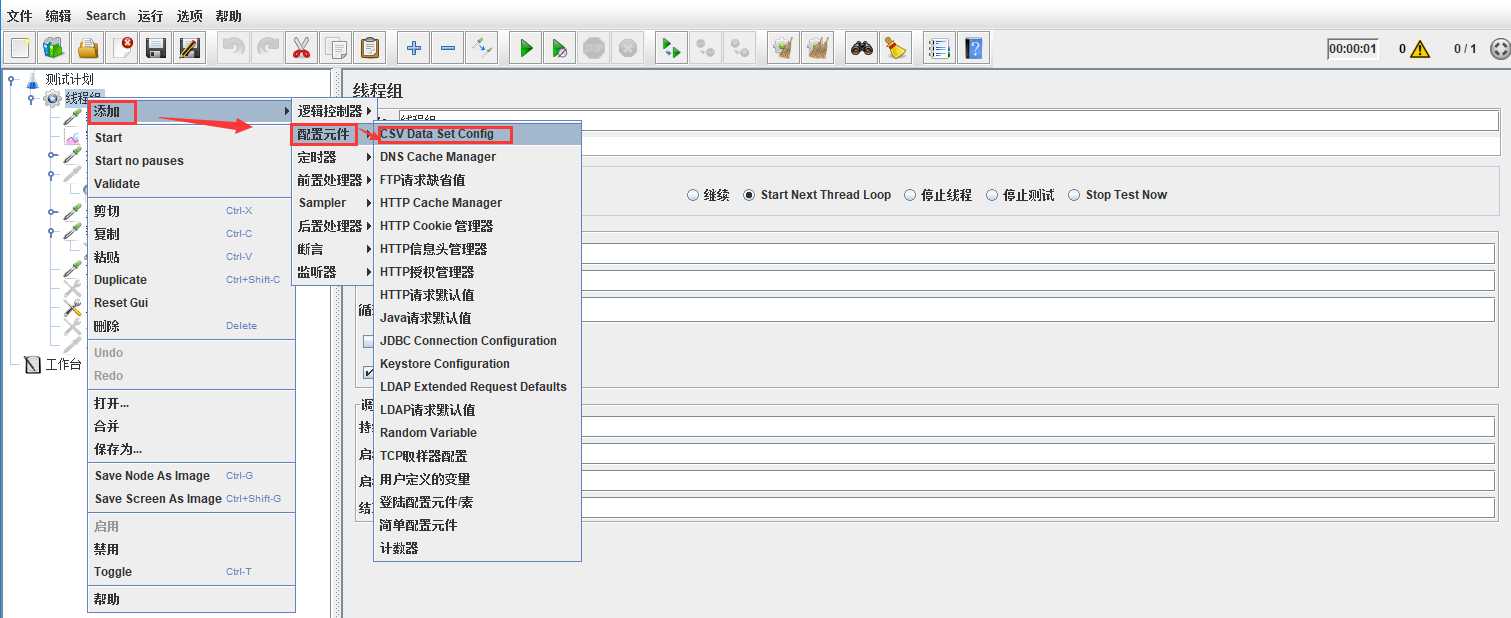
Task: Expand the Sampler submenu
Action: [x=334, y=203]
